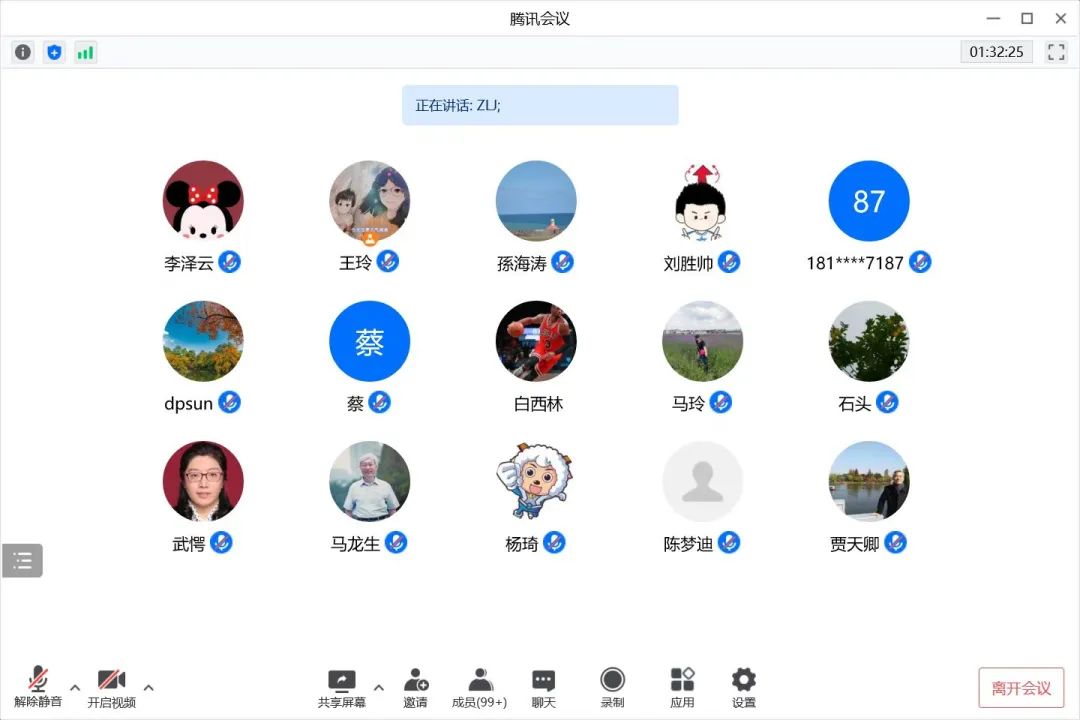Open the 应用 apps menu

tap(683, 688)
